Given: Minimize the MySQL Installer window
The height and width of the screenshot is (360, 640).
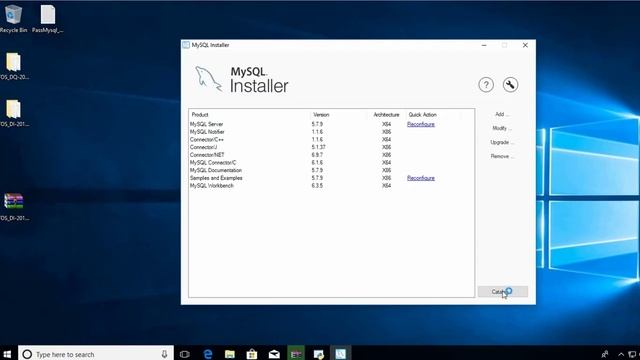Looking at the screenshot, I should tap(484, 45).
